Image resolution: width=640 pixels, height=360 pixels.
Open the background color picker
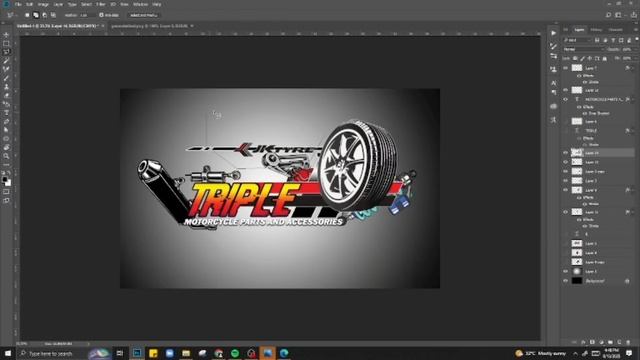pyautogui.click(x=8, y=183)
